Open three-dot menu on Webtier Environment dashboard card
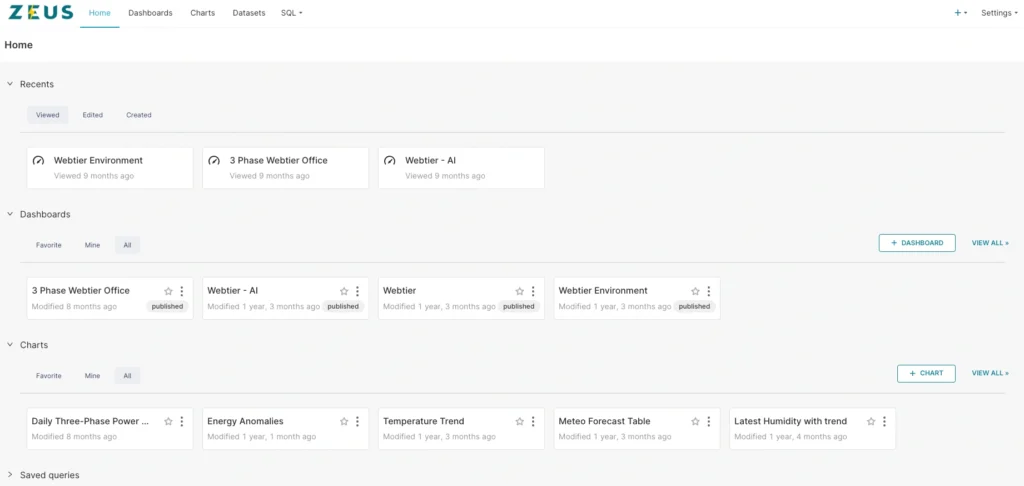The width and height of the screenshot is (1024, 486). (709, 291)
